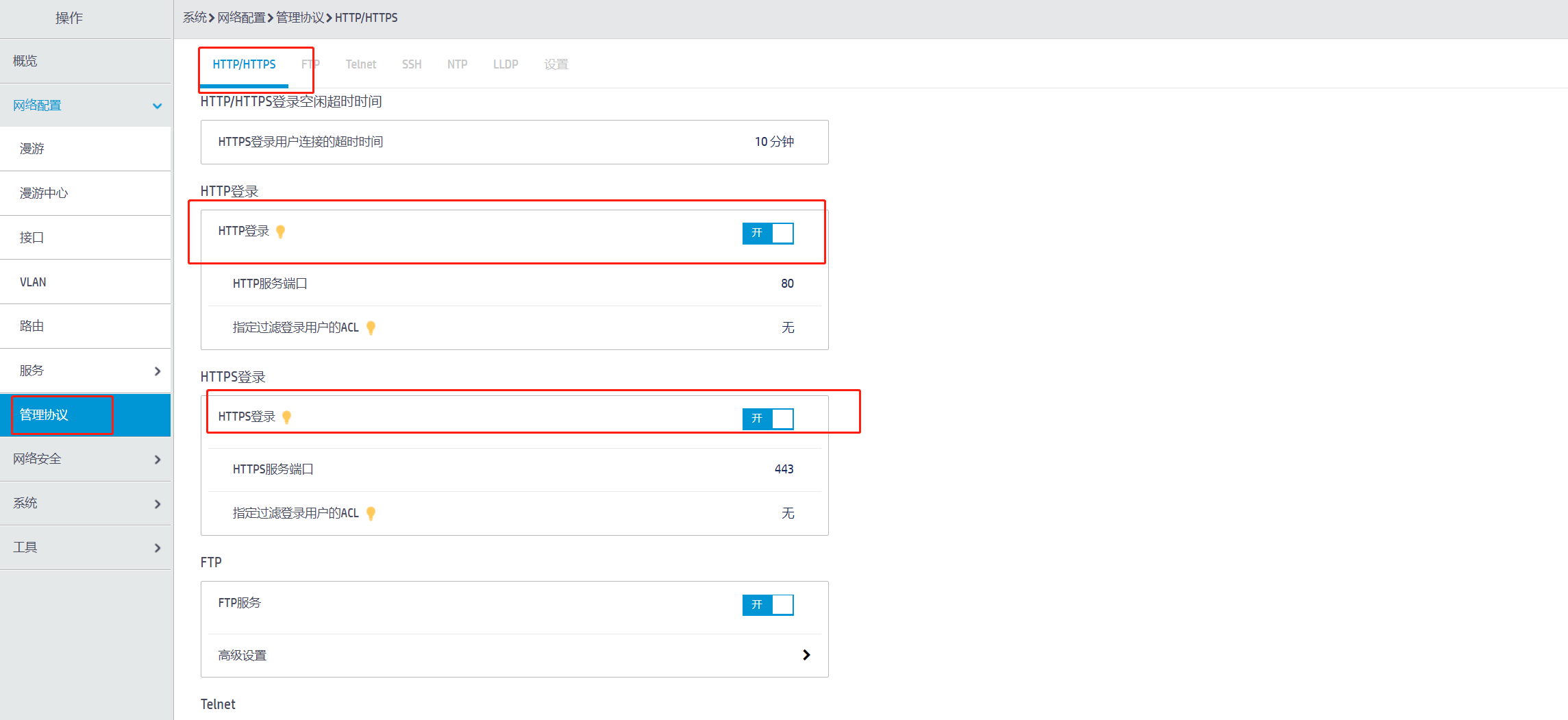Expand the 系统 sidebar section

(x=158, y=504)
